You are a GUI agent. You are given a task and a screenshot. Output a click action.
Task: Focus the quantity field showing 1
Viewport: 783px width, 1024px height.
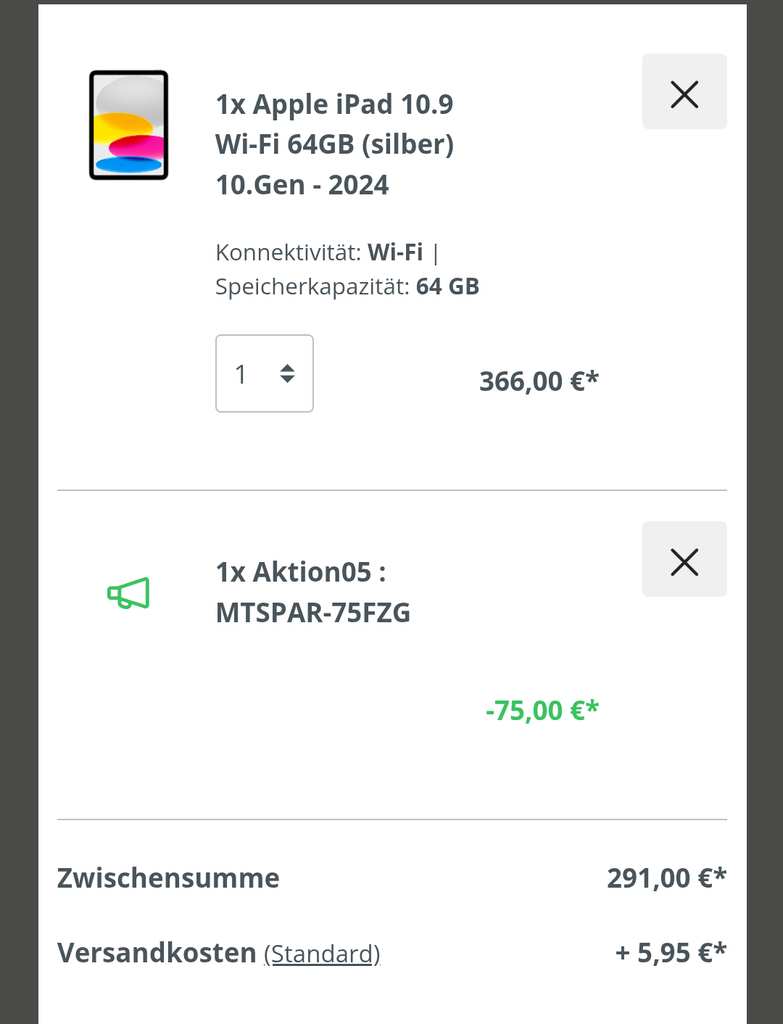[264, 374]
